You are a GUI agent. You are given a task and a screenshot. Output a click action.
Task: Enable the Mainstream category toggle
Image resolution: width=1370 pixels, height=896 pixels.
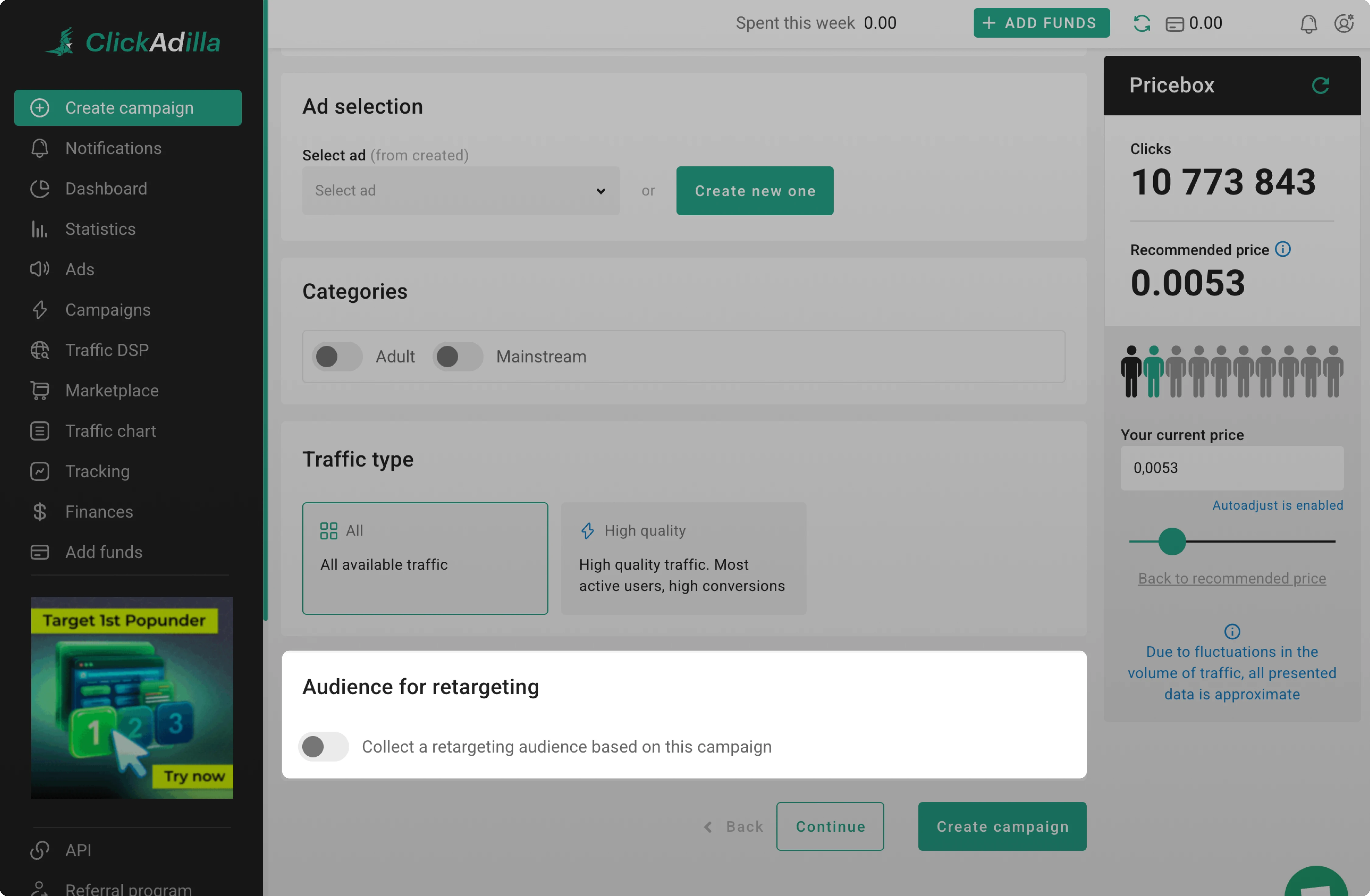(458, 356)
